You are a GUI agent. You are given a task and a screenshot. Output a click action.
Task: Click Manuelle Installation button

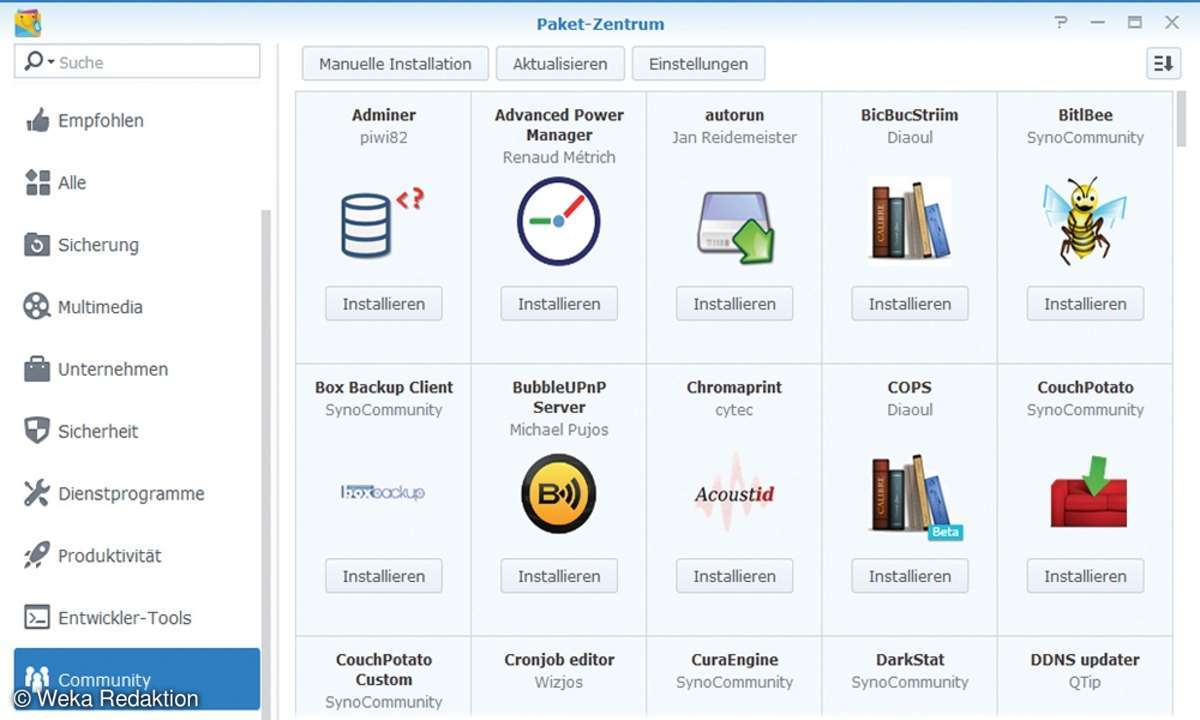click(x=395, y=63)
